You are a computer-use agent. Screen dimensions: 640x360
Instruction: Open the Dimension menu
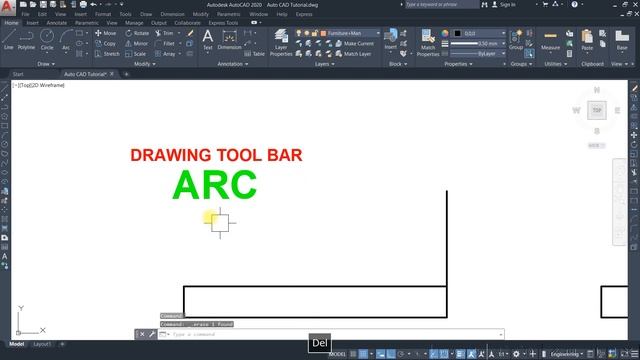click(172, 14)
